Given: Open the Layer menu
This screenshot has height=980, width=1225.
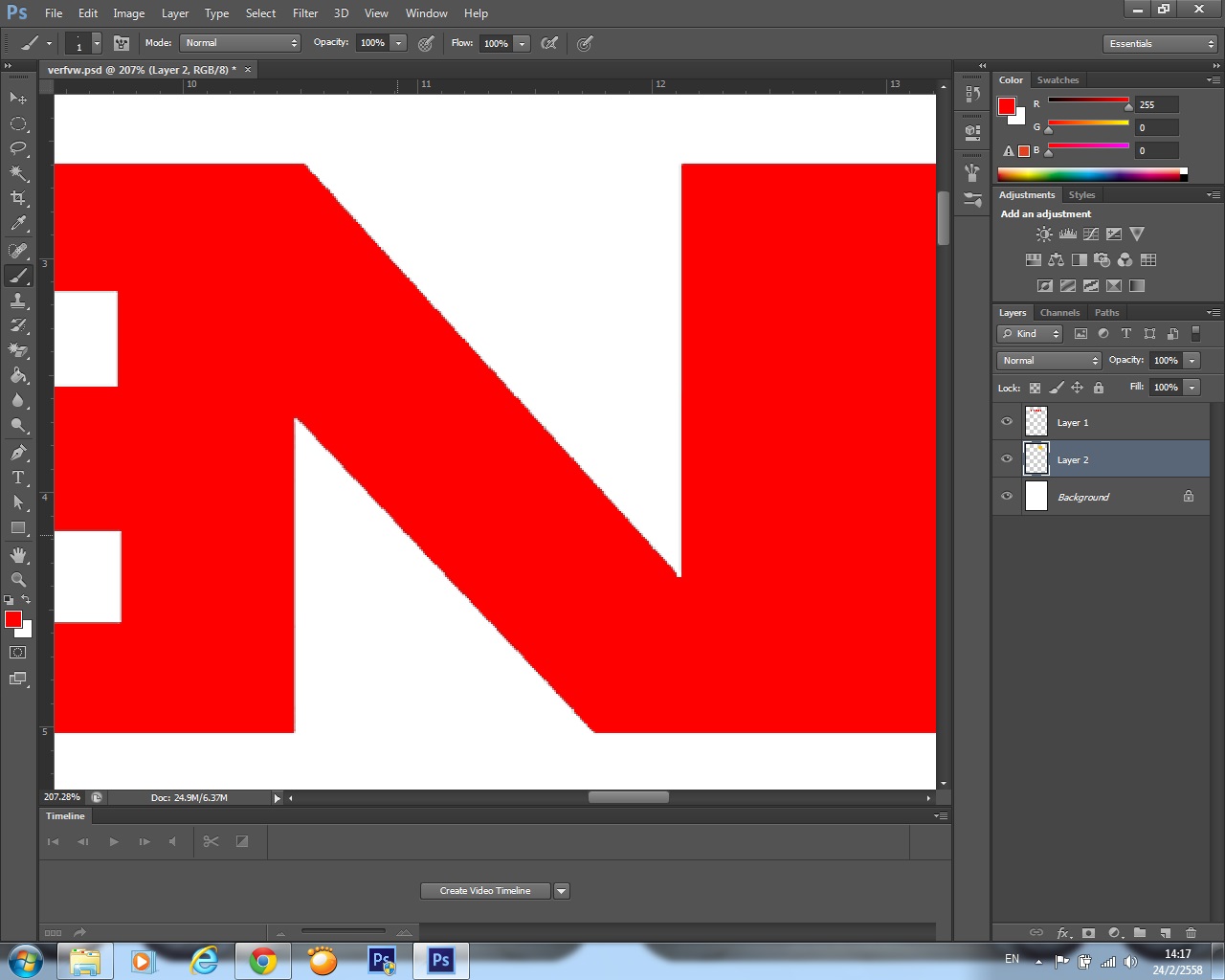Looking at the screenshot, I should click(x=175, y=13).
